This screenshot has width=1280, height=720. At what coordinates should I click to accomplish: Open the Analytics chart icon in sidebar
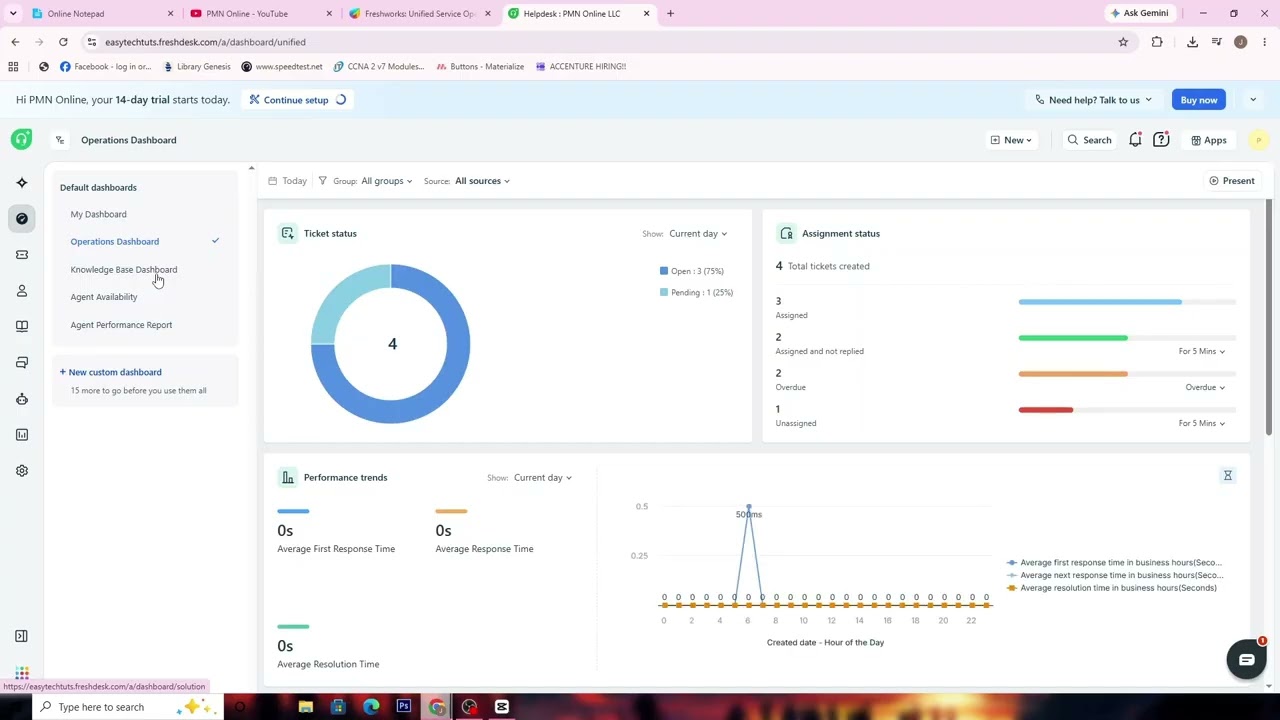[22, 435]
